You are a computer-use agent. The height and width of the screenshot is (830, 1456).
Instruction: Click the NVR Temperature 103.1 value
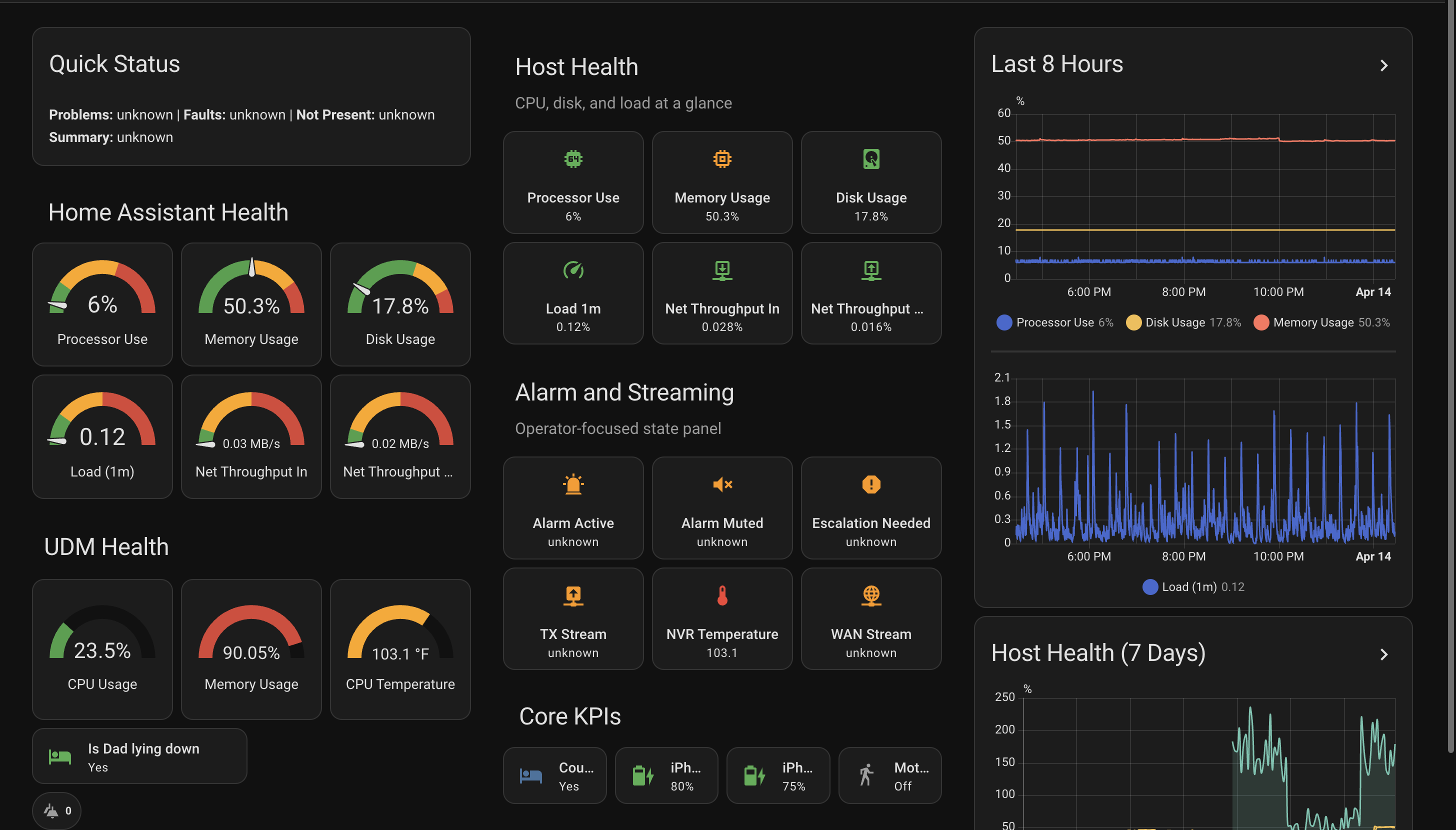(x=722, y=652)
